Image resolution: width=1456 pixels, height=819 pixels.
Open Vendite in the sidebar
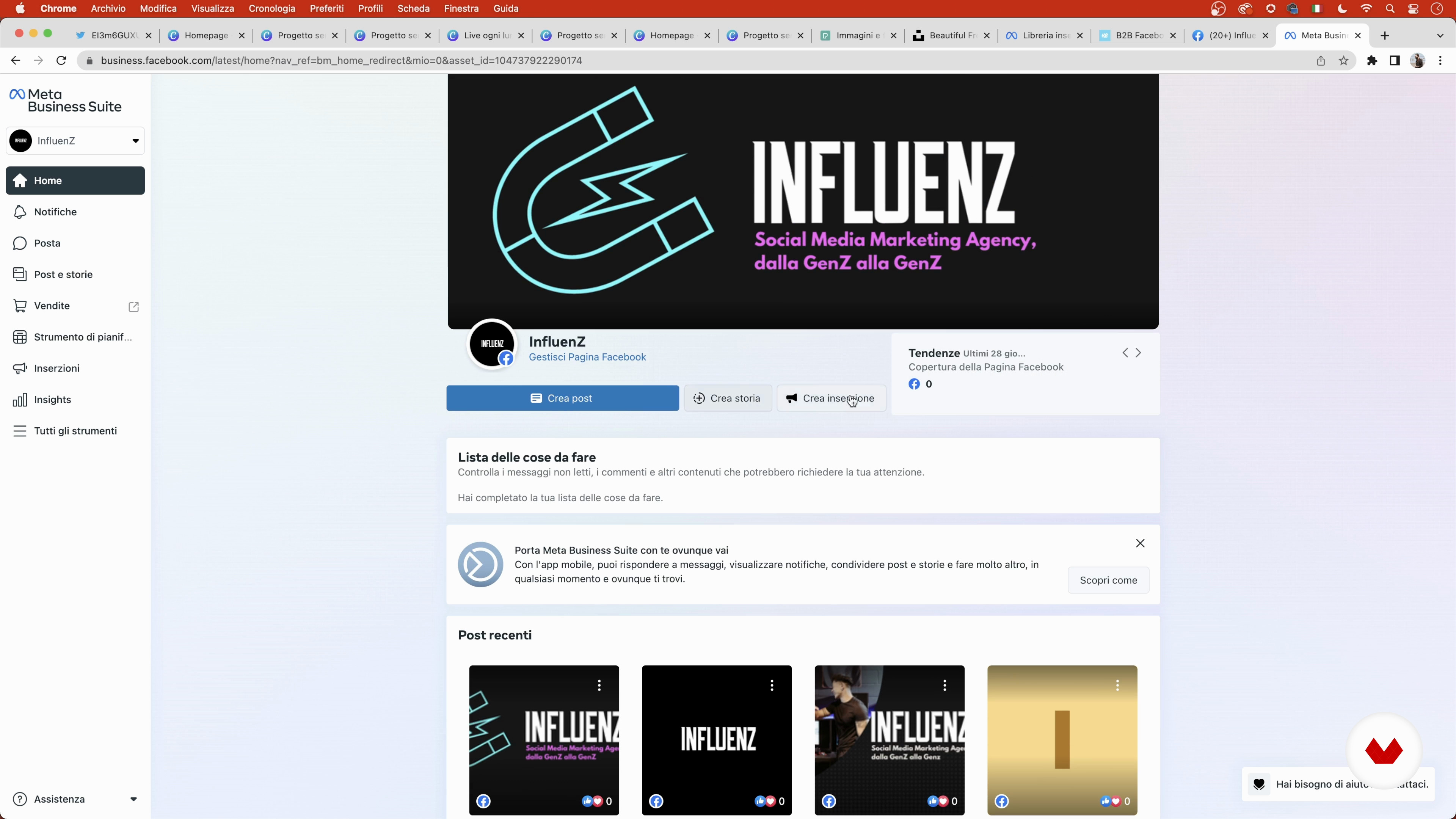tap(75, 306)
